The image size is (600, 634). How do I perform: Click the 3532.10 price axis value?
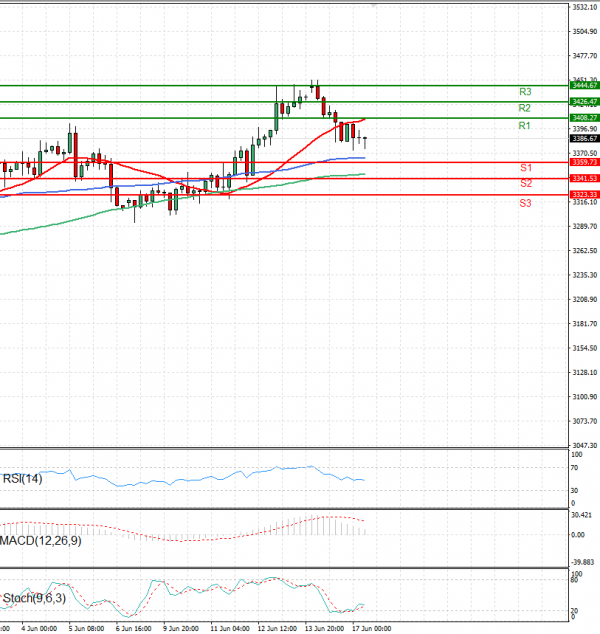point(585,7)
